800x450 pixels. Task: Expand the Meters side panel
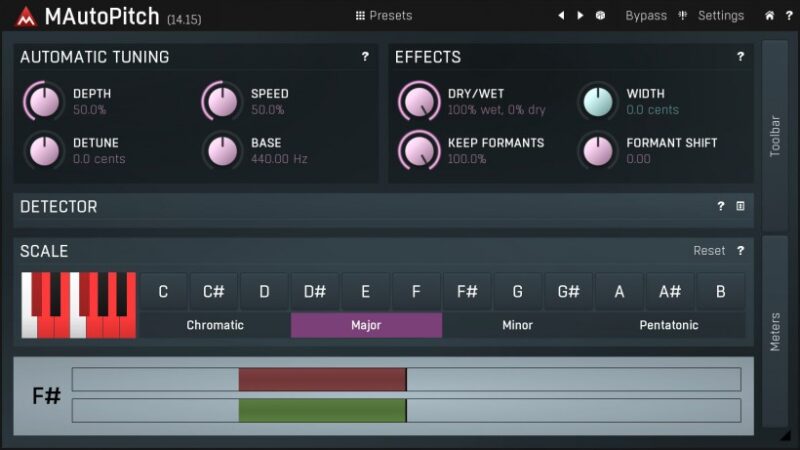[775, 330]
